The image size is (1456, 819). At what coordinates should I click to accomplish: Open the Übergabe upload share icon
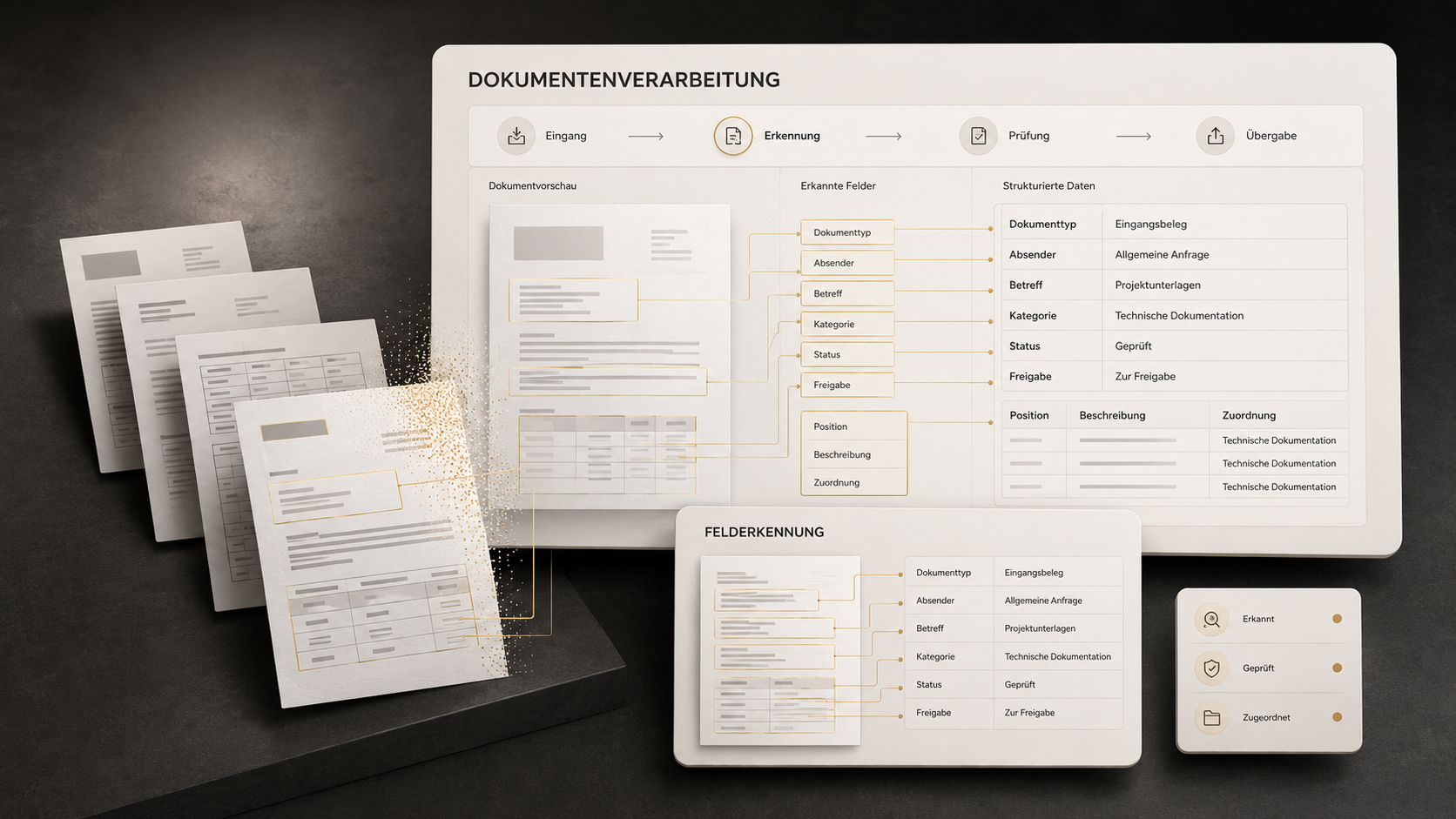pos(1216,136)
